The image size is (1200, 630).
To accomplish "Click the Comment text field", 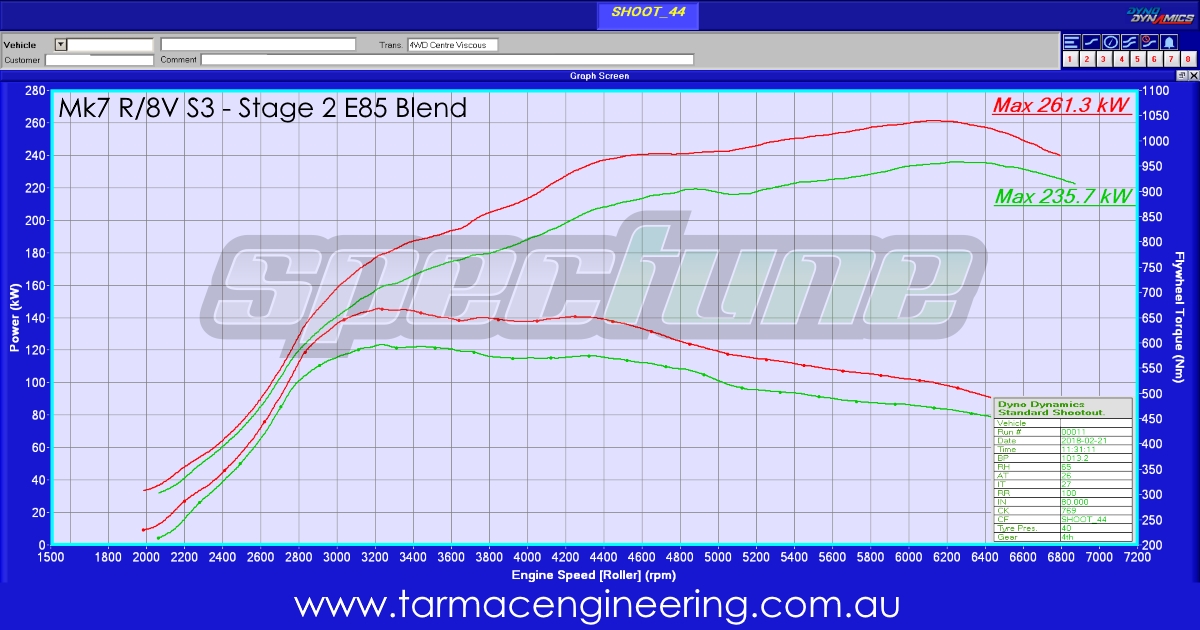I will tap(447, 60).
